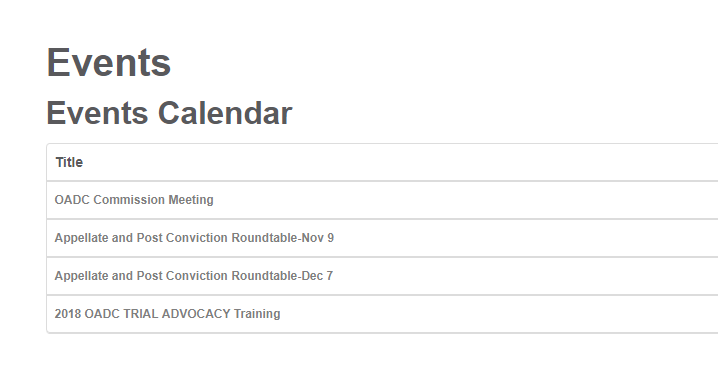Sort the table by Title column header
The image size is (718, 374).
[x=69, y=163]
